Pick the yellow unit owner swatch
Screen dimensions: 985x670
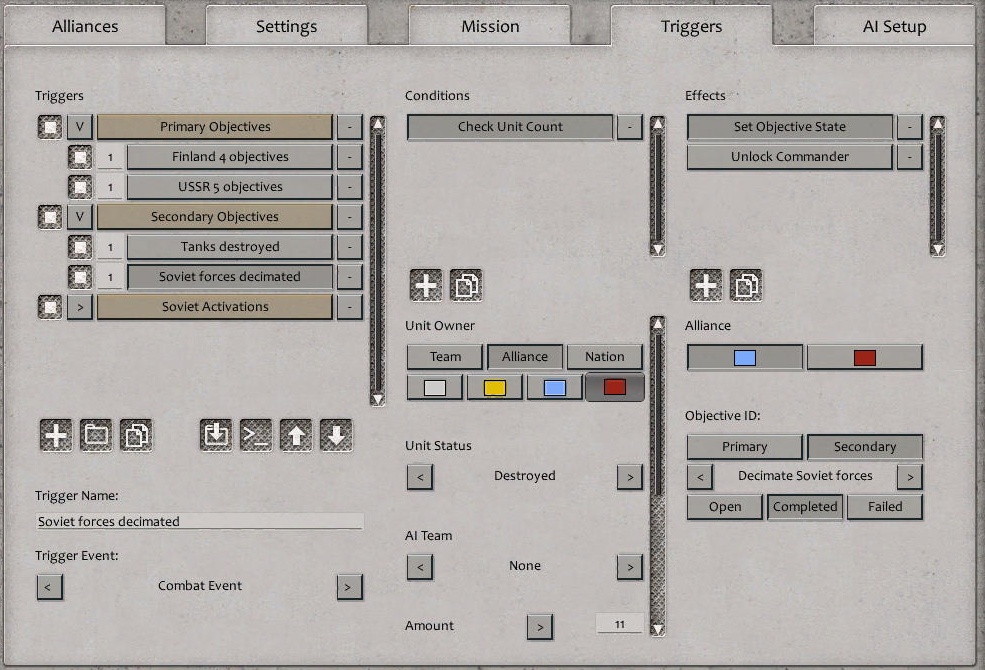(x=495, y=387)
